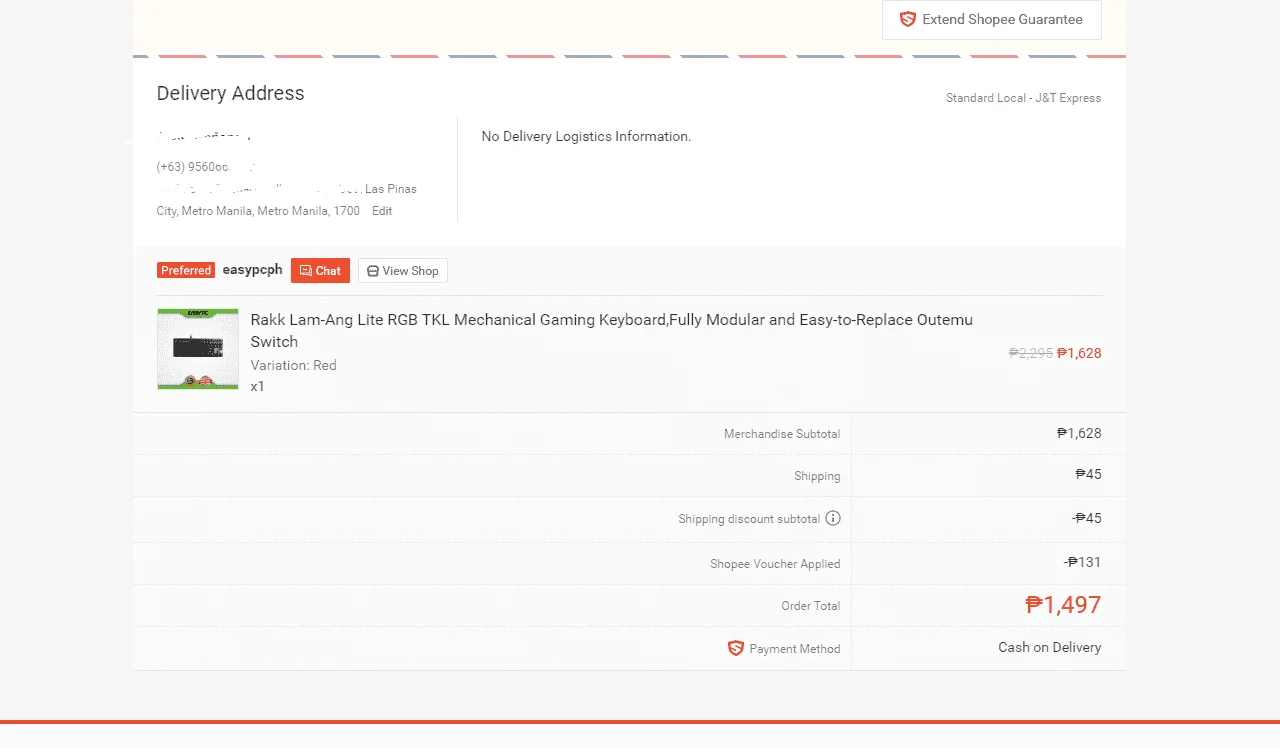Click the Extend Shopee Guarantee button
The height and width of the screenshot is (748, 1280).
coord(991,20)
